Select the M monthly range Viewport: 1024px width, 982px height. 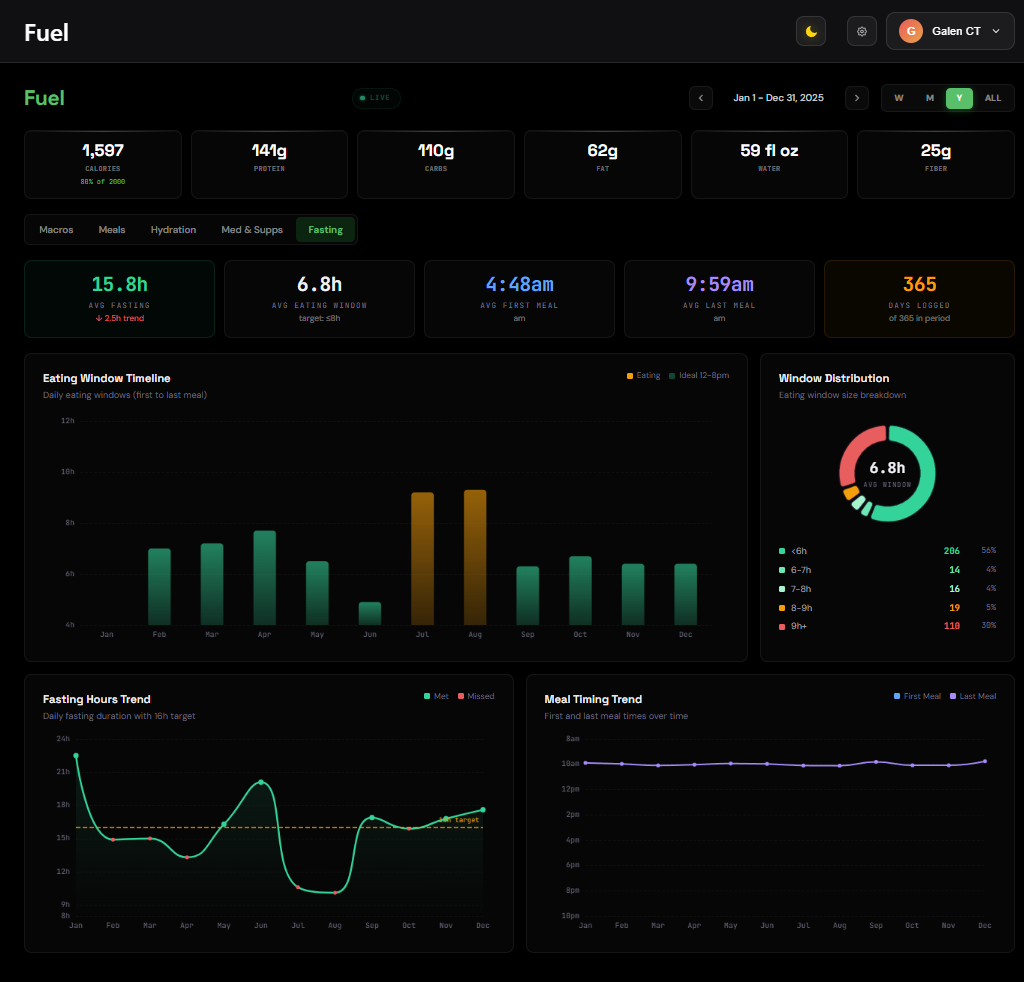[x=929, y=98]
